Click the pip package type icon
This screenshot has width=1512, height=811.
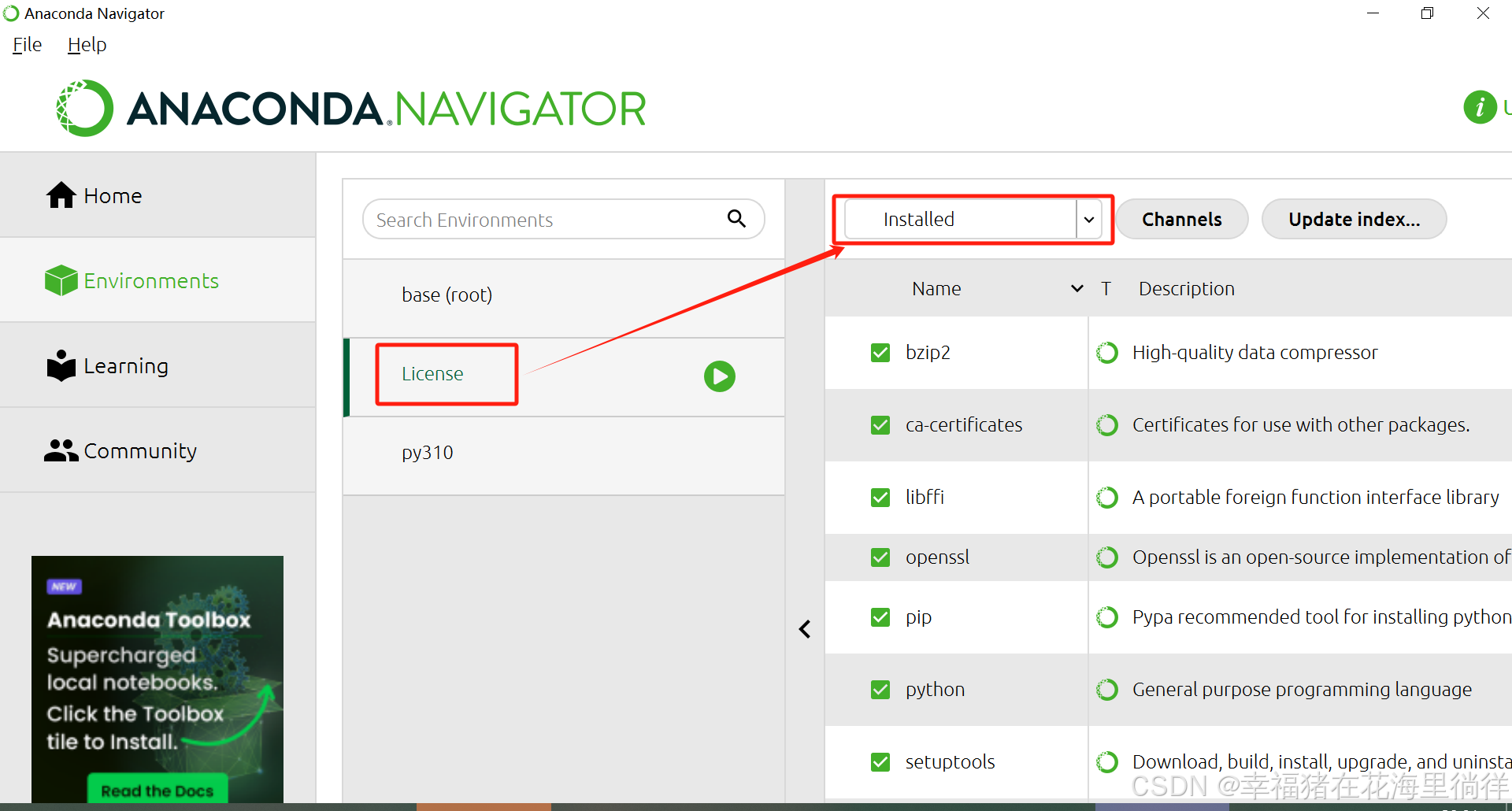point(1107,617)
